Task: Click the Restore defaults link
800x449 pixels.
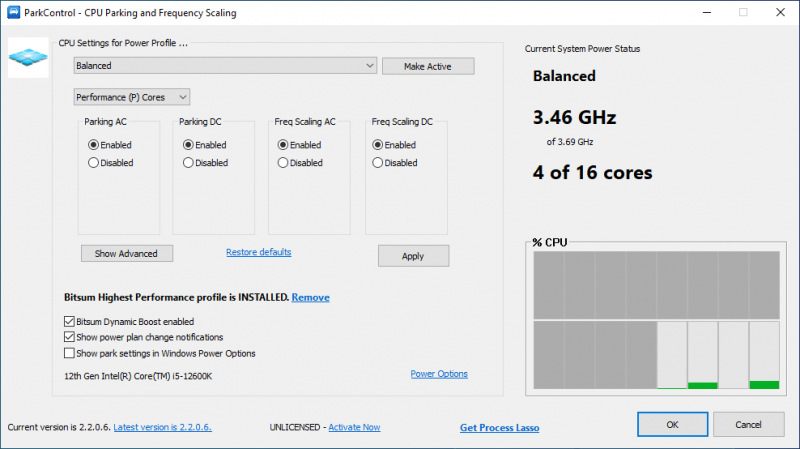Action: pos(259,252)
